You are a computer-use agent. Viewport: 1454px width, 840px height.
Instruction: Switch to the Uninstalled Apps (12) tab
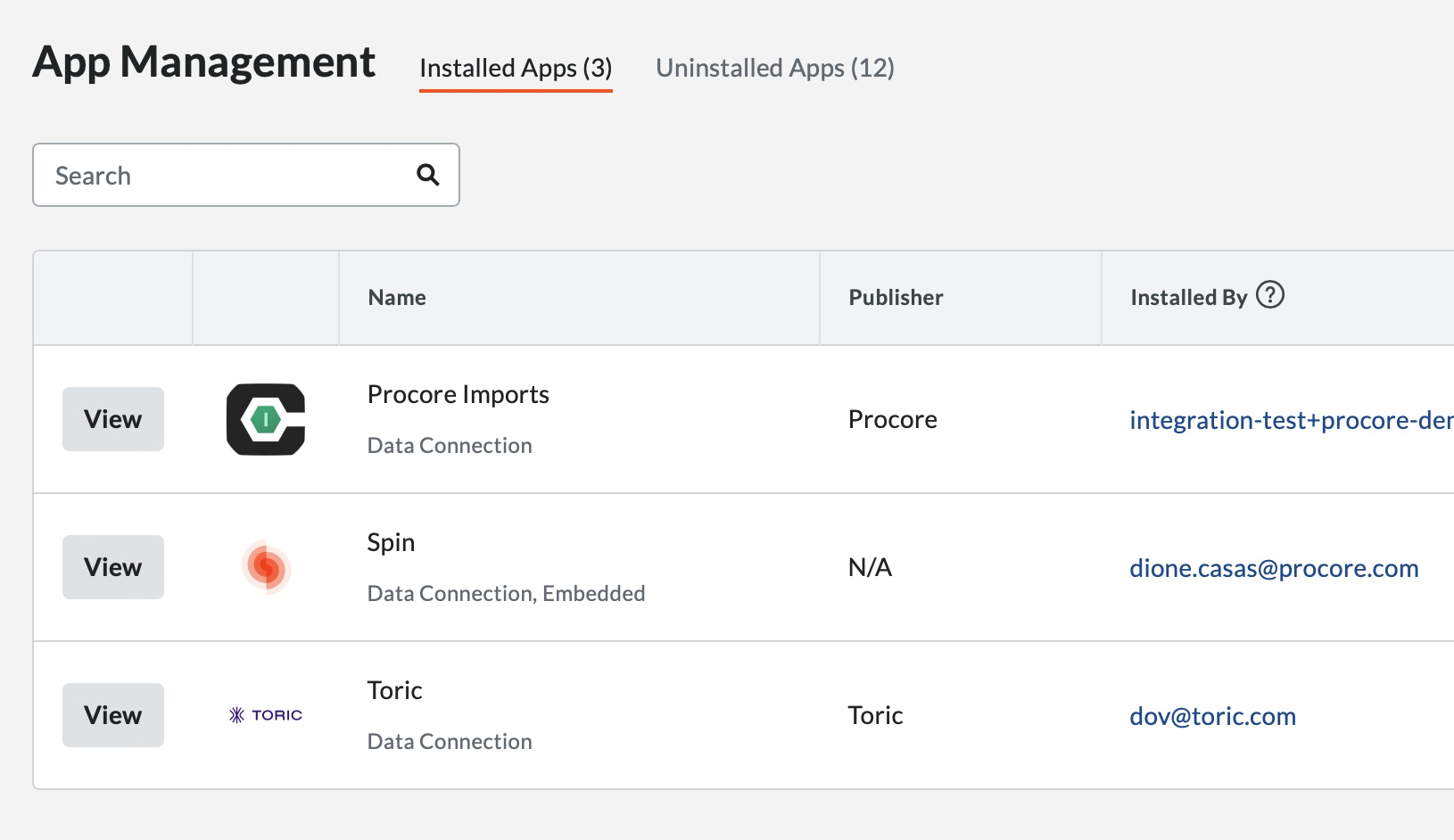775,68
